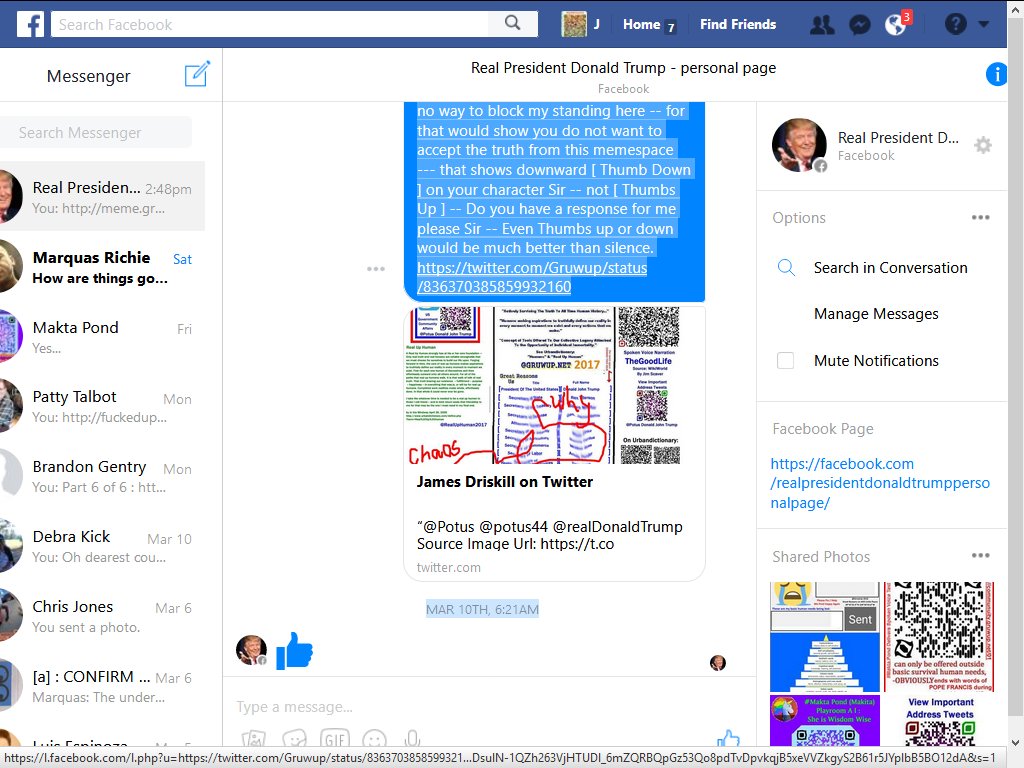Viewport: 1024px width, 768px height.
Task: Open the Help question mark icon
Action: (x=955, y=24)
